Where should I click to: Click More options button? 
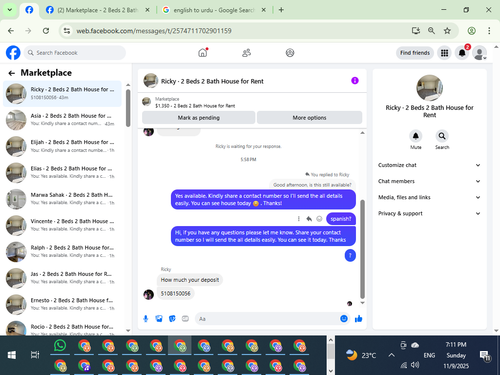(x=309, y=118)
